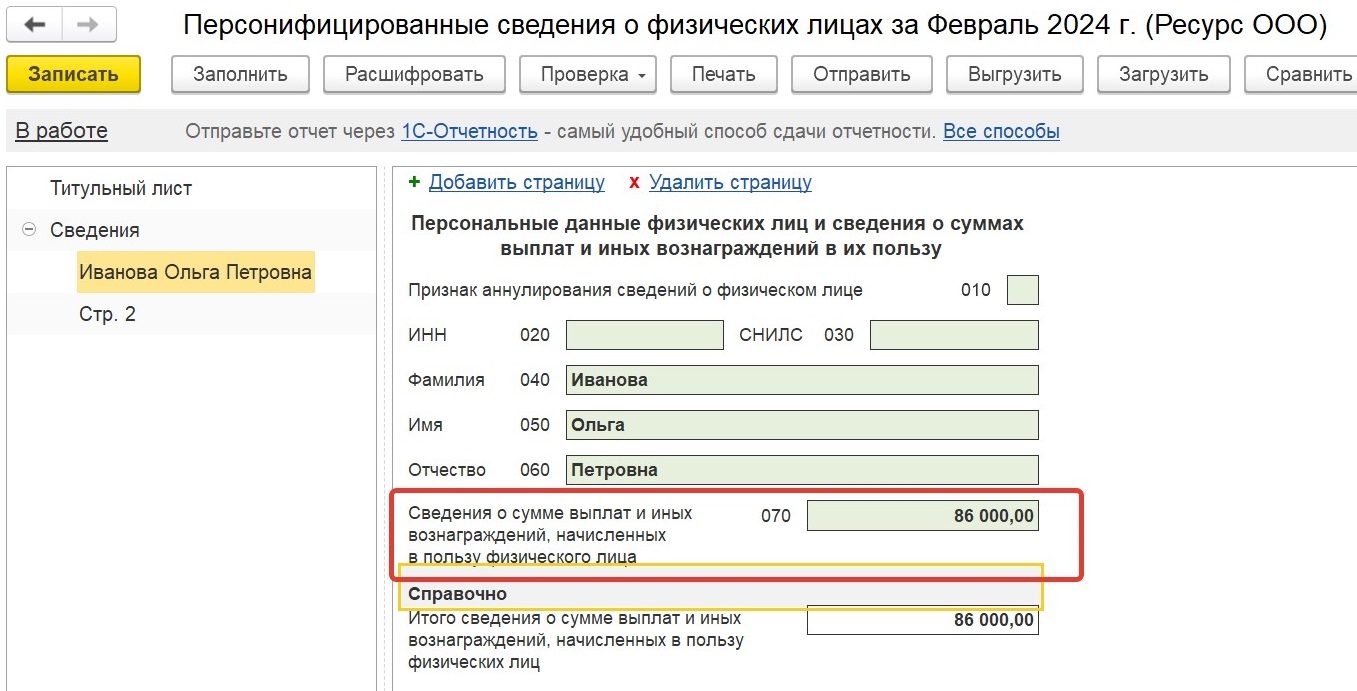Image resolution: width=1357 pixels, height=691 pixels.
Task: Select Стр. 2 in the tree
Action: [x=107, y=314]
